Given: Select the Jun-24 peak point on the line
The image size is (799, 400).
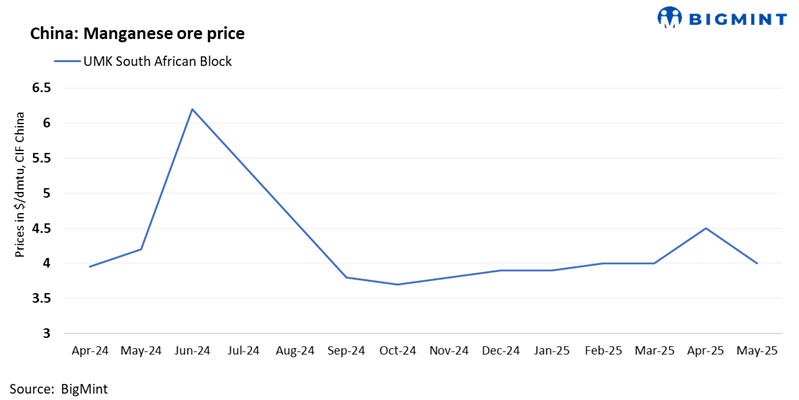Looking at the screenshot, I should 192,109.
